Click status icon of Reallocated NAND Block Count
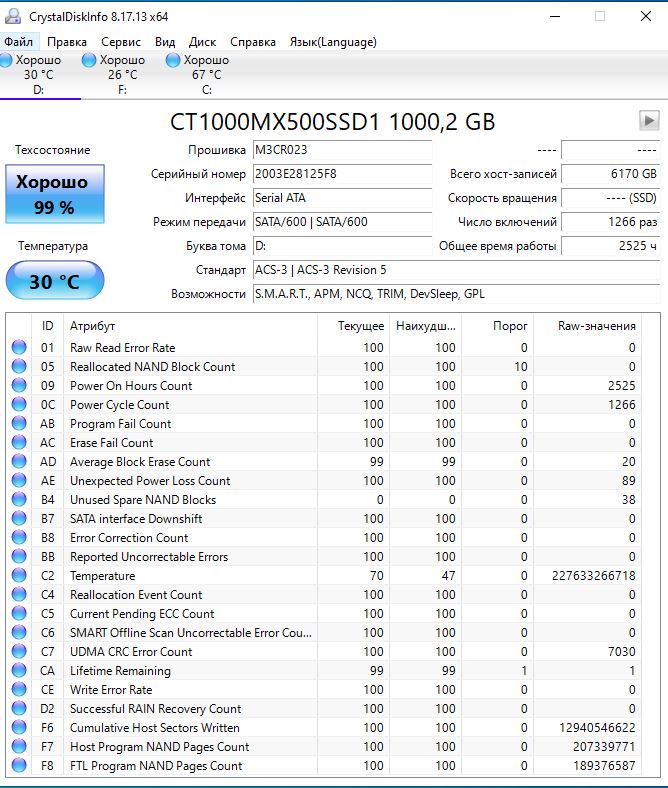 click(x=19, y=366)
